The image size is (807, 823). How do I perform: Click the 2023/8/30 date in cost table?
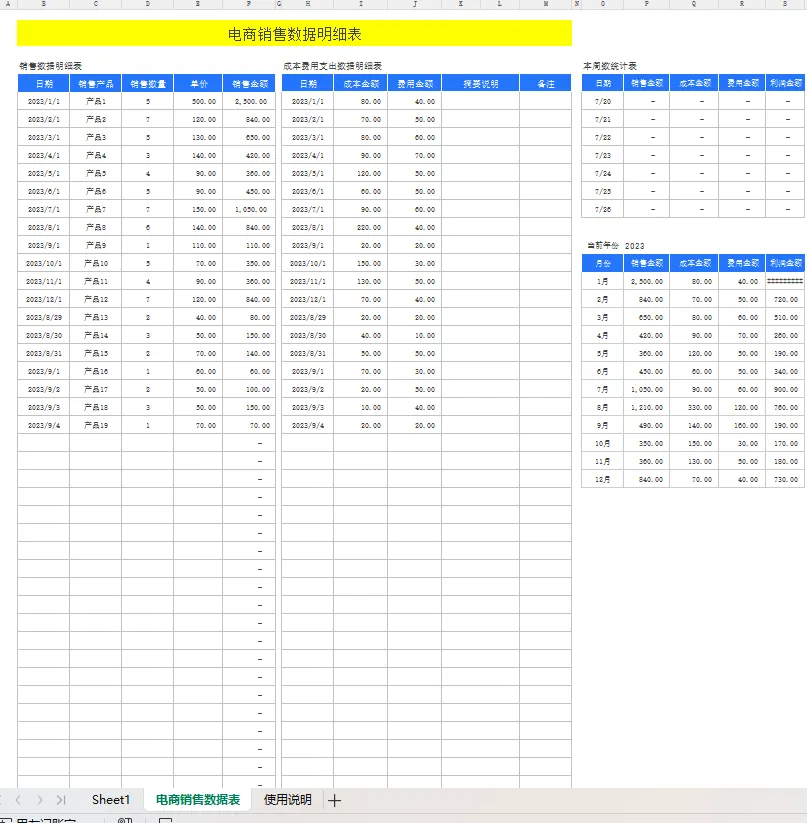point(307,335)
